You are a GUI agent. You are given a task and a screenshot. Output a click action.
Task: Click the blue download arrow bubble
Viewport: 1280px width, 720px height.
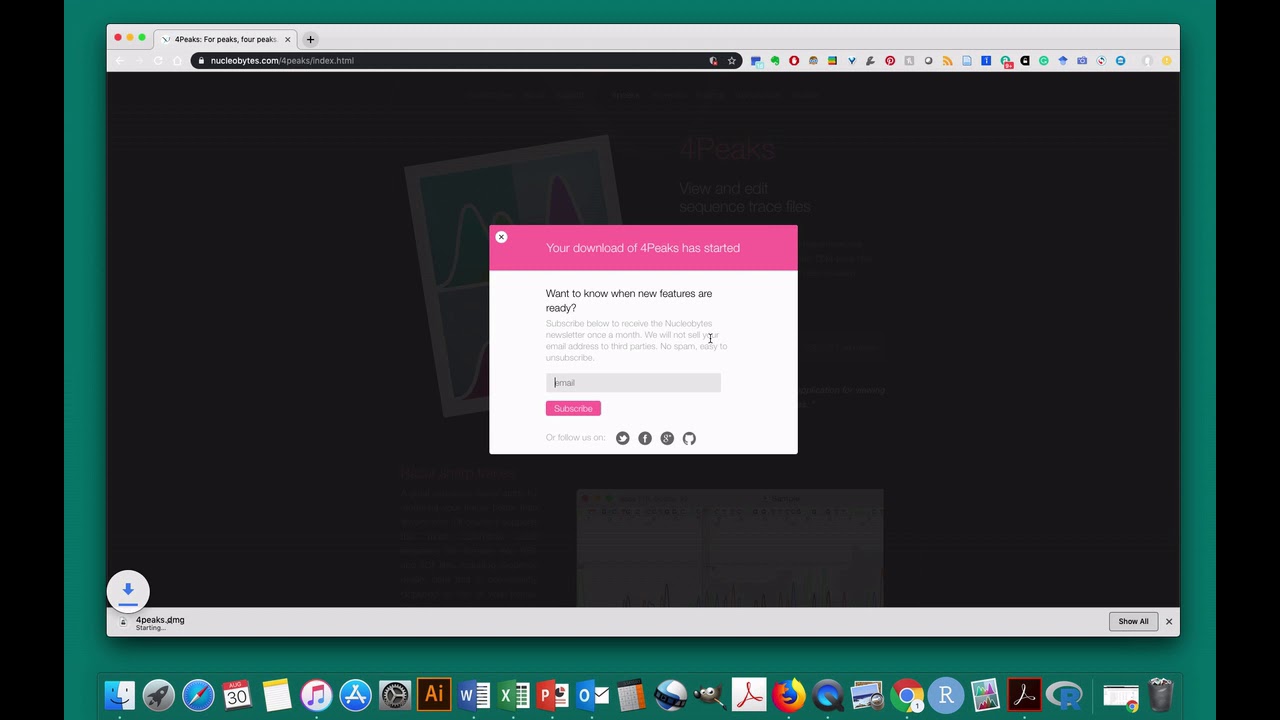click(128, 590)
